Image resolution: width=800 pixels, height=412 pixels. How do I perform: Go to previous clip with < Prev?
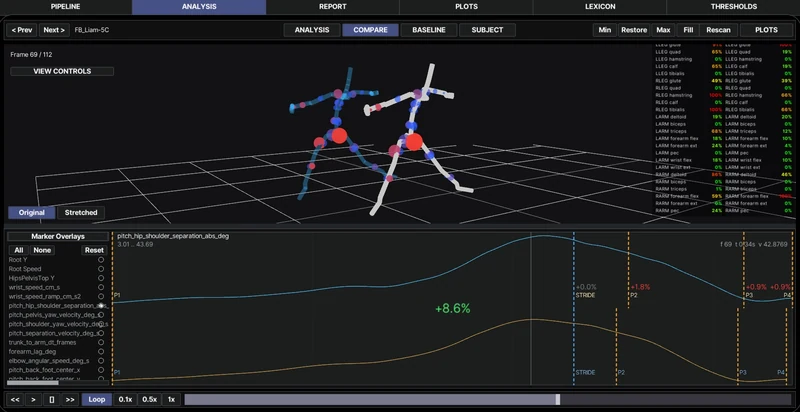[x=21, y=30]
